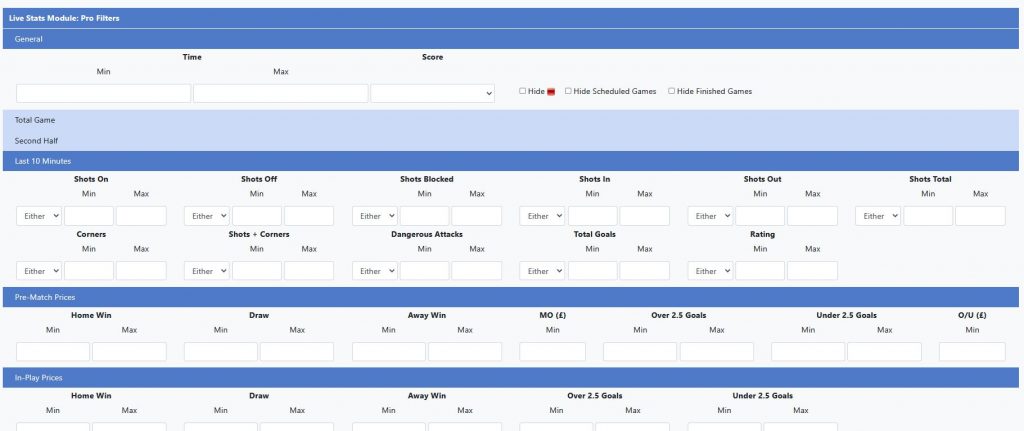Screen dimensions: 1024x431
Task: Expand the Second Half section
Action: (35, 141)
